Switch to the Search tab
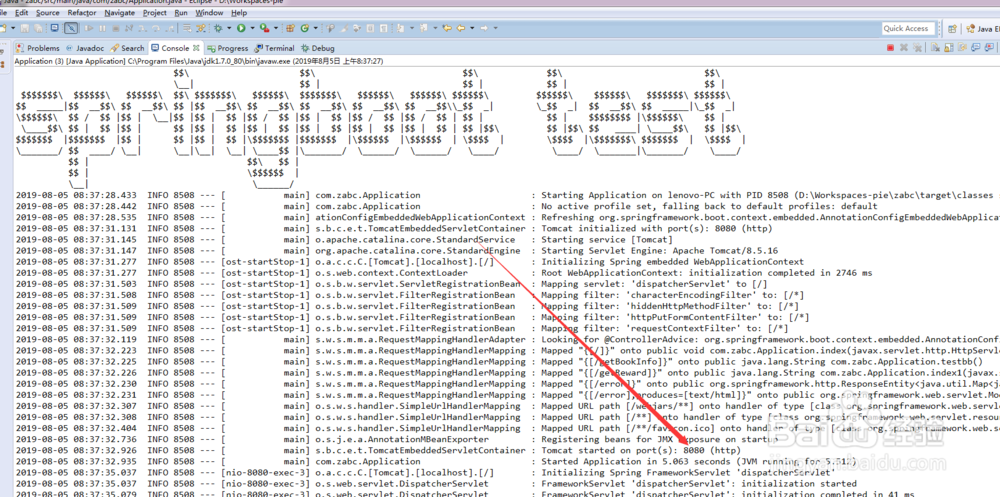This screenshot has width=1000, height=497. click(128, 48)
